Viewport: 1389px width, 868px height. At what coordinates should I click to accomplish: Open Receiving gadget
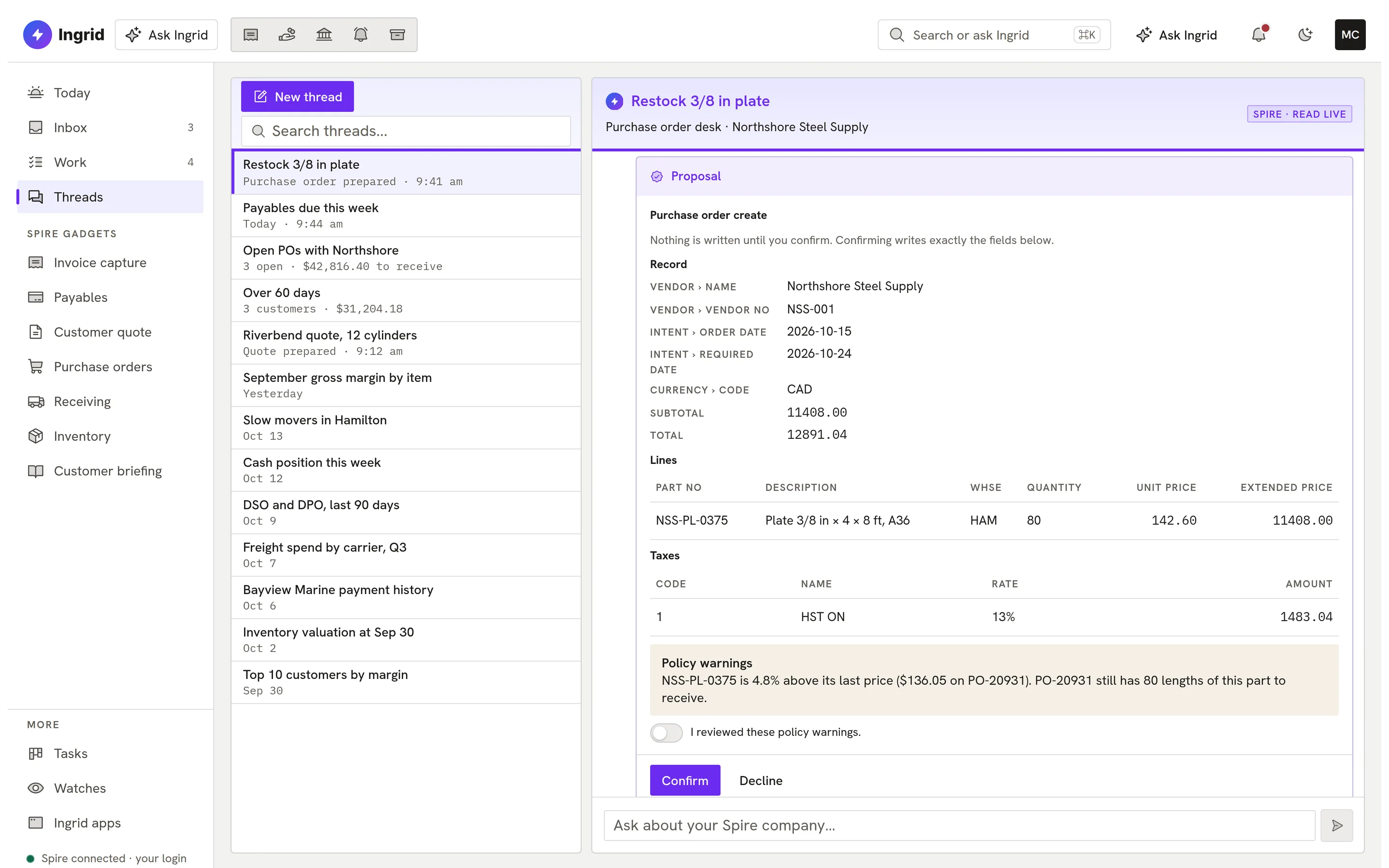click(x=110, y=402)
